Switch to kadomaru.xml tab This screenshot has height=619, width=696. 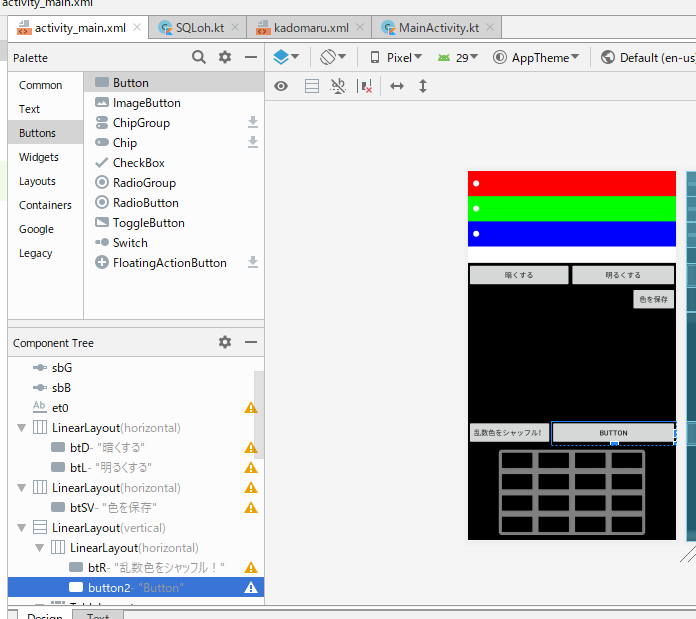(309, 28)
